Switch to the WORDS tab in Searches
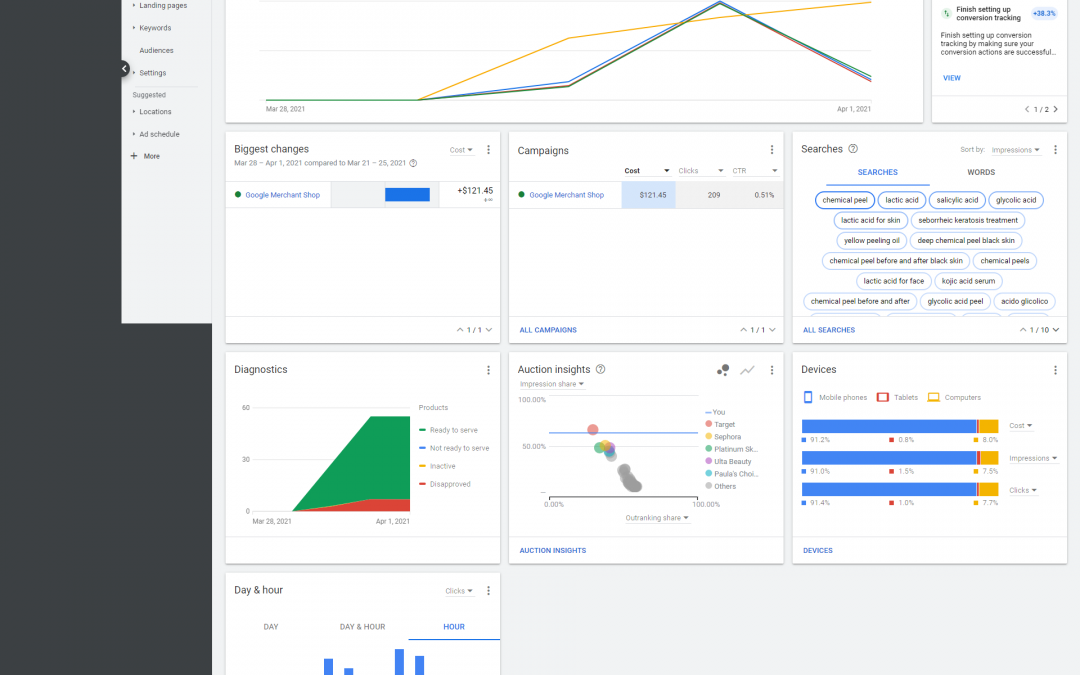Viewport: 1080px width, 675px height. (981, 172)
